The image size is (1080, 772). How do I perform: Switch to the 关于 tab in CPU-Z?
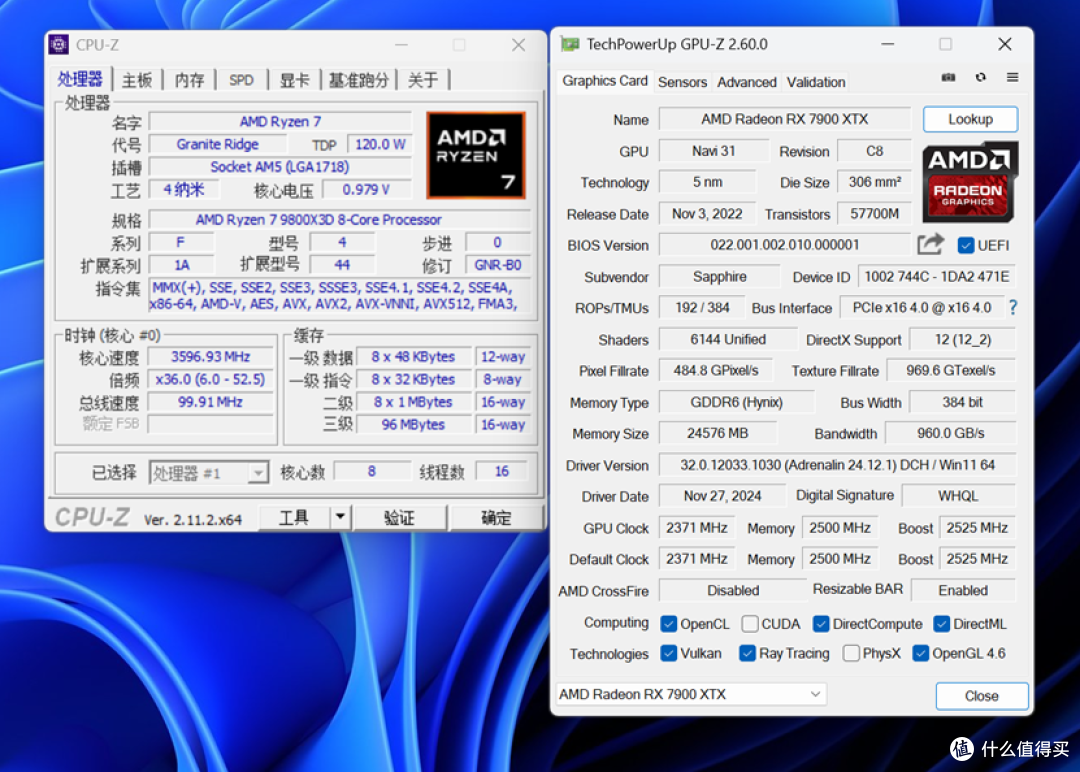(x=423, y=80)
